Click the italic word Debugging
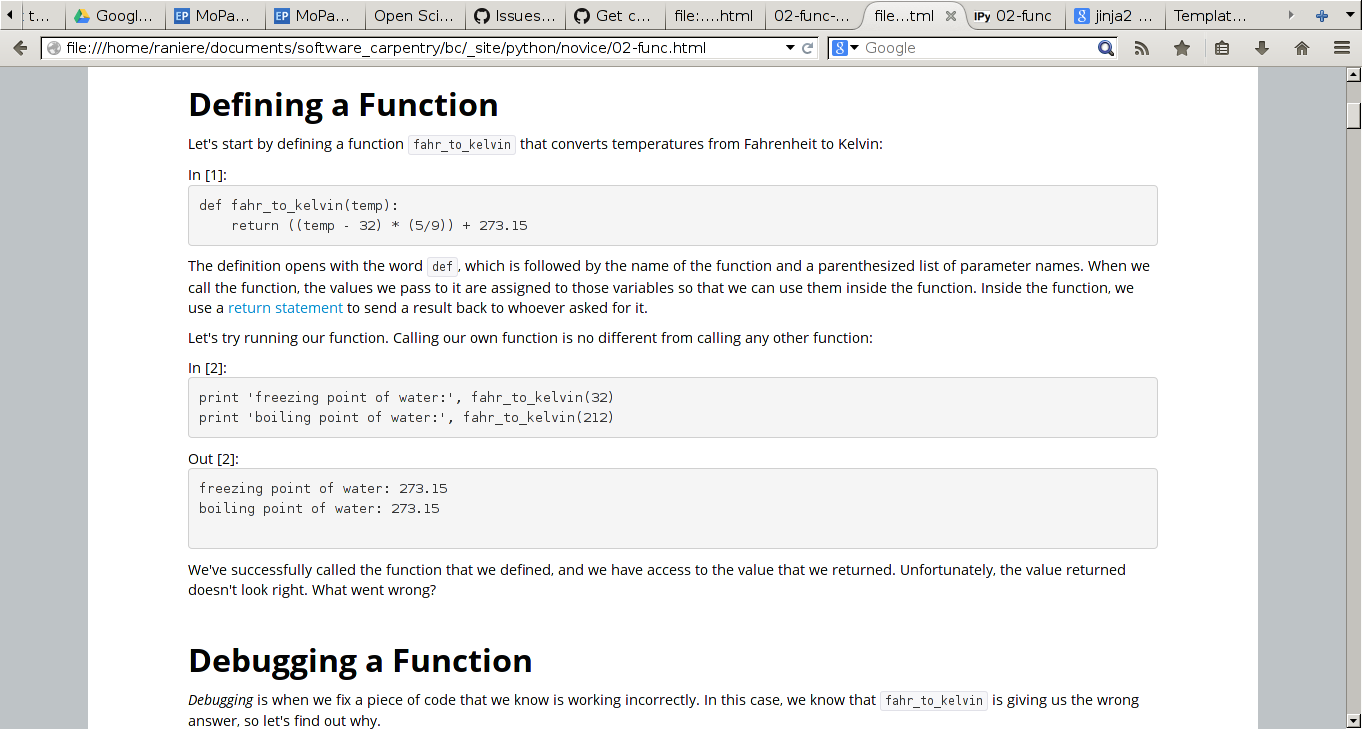The image size is (1362, 729). (220, 700)
